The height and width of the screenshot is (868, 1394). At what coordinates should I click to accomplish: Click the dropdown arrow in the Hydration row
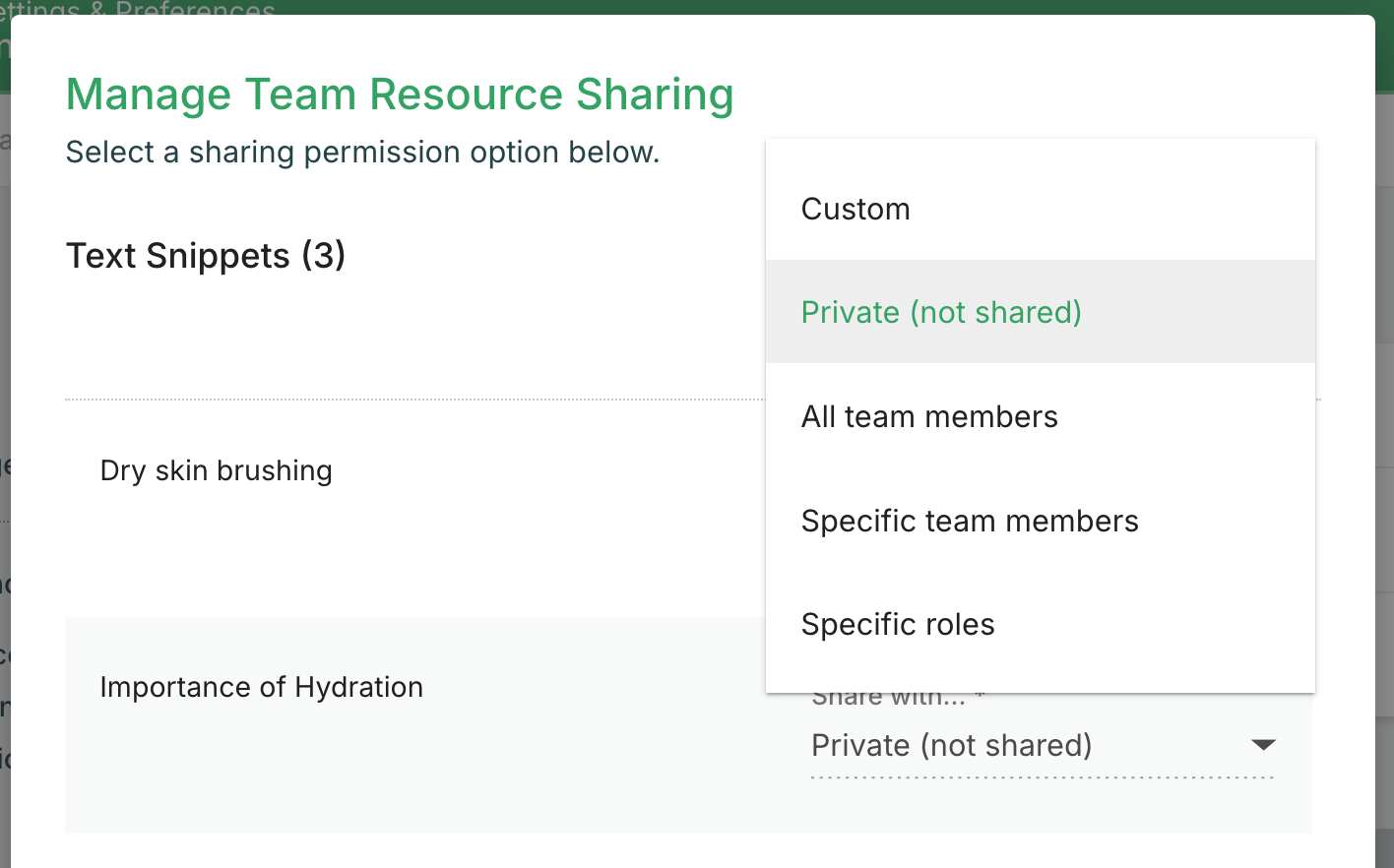coord(1263,745)
